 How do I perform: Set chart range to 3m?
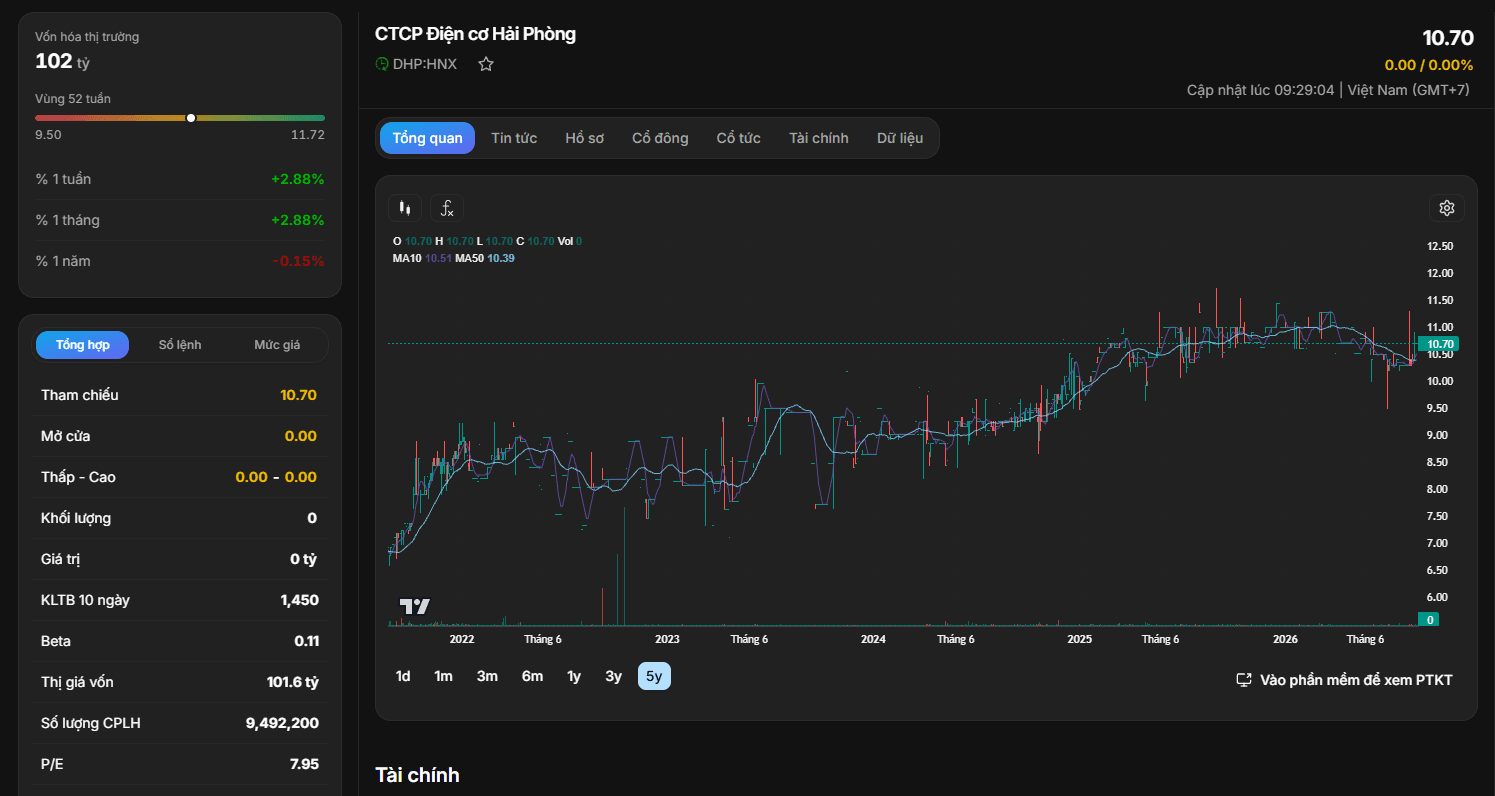coord(487,677)
